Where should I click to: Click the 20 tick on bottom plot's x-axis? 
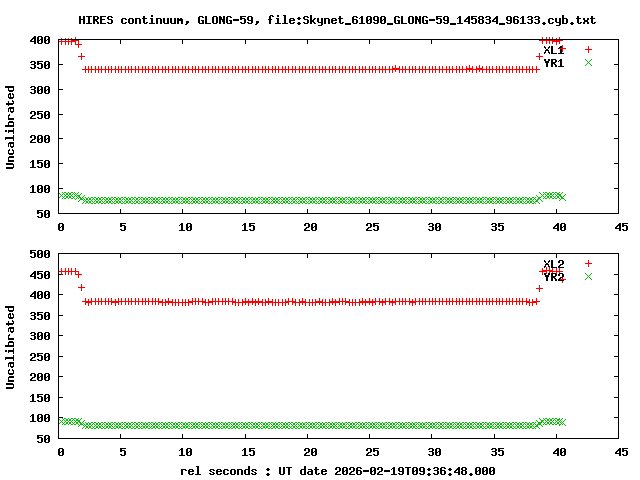point(309,452)
